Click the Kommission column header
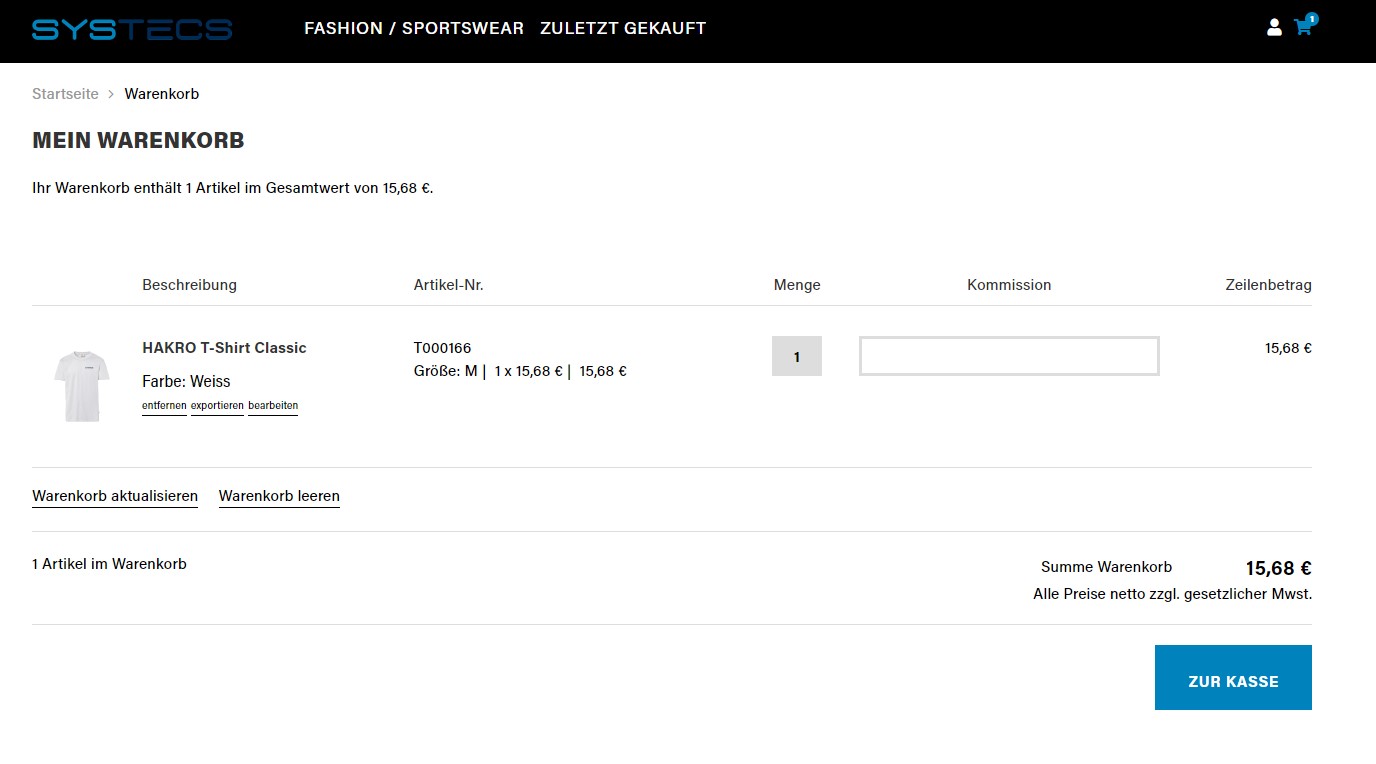This screenshot has height=764, width=1376. tap(1009, 285)
